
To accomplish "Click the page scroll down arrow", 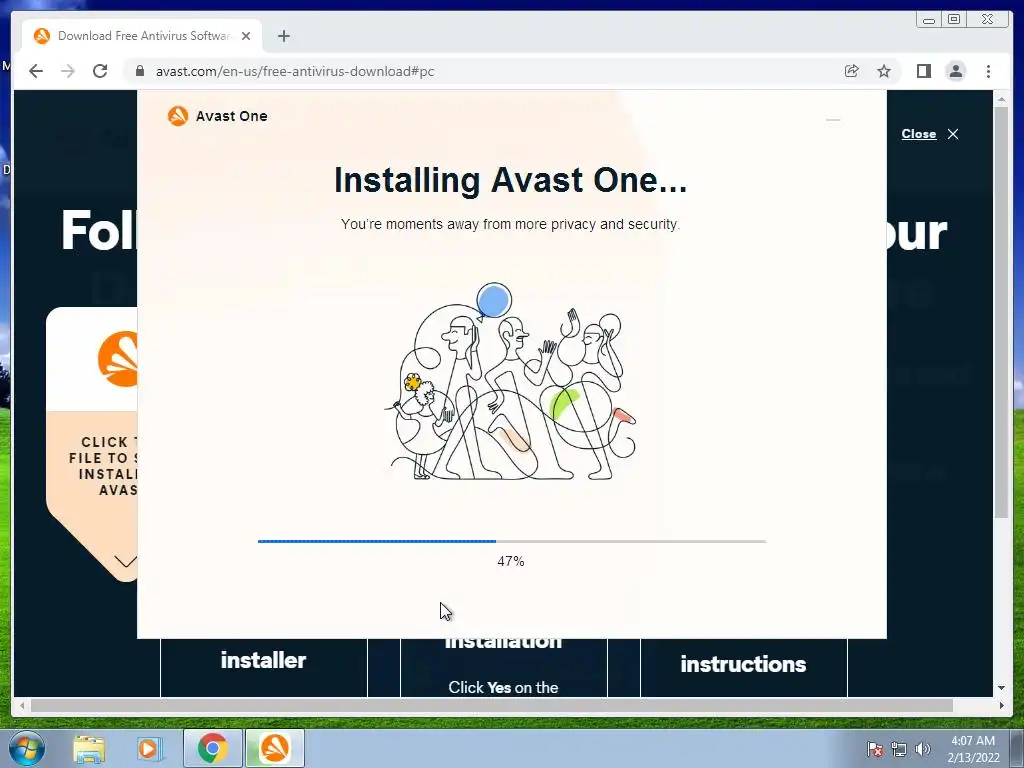I will tap(1001, 688).
